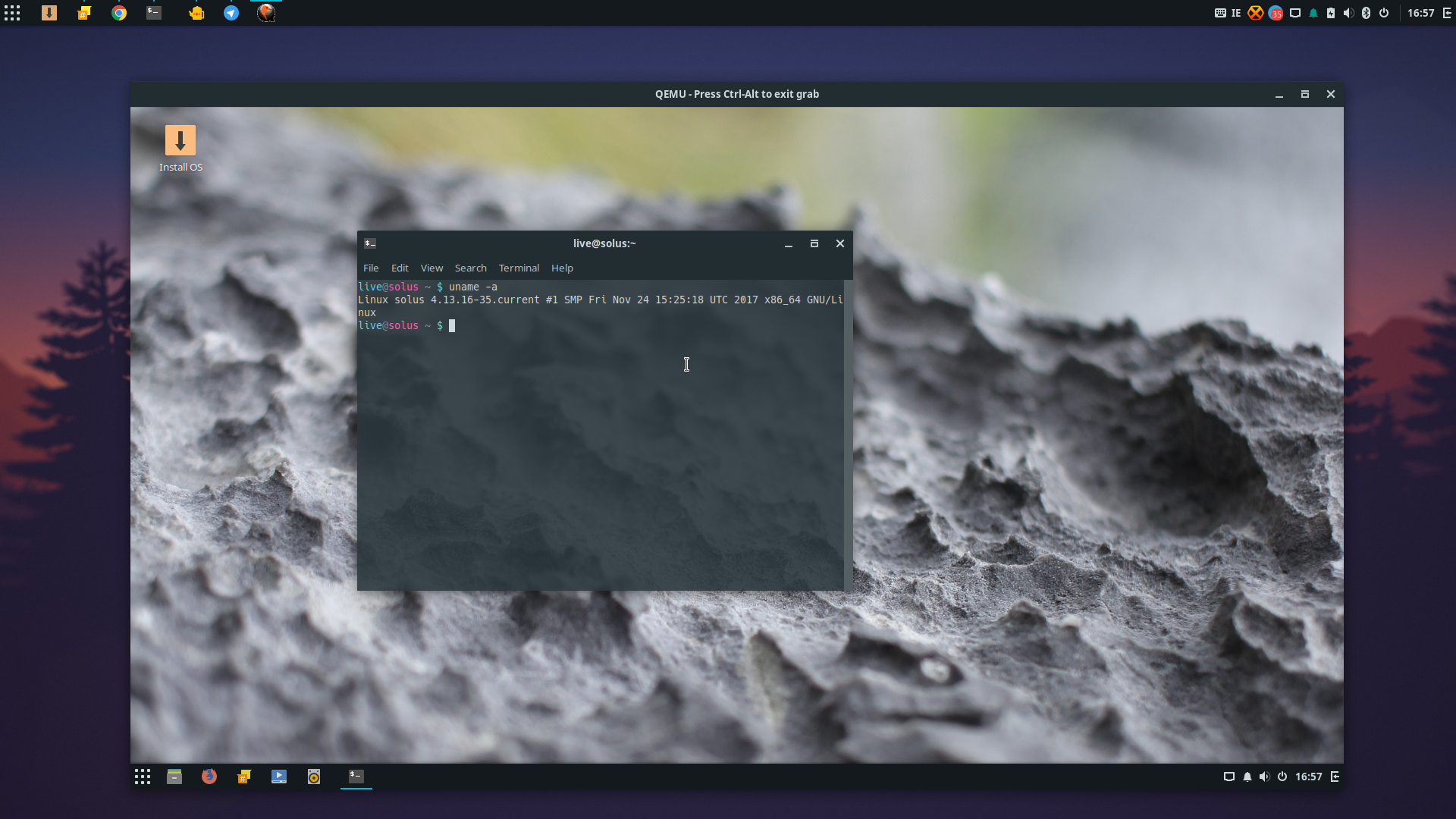The height and width of the screenshot is (819, 1456).
Task: Open the terminal icon in the host top panel
Action: (x=154, y=13)
